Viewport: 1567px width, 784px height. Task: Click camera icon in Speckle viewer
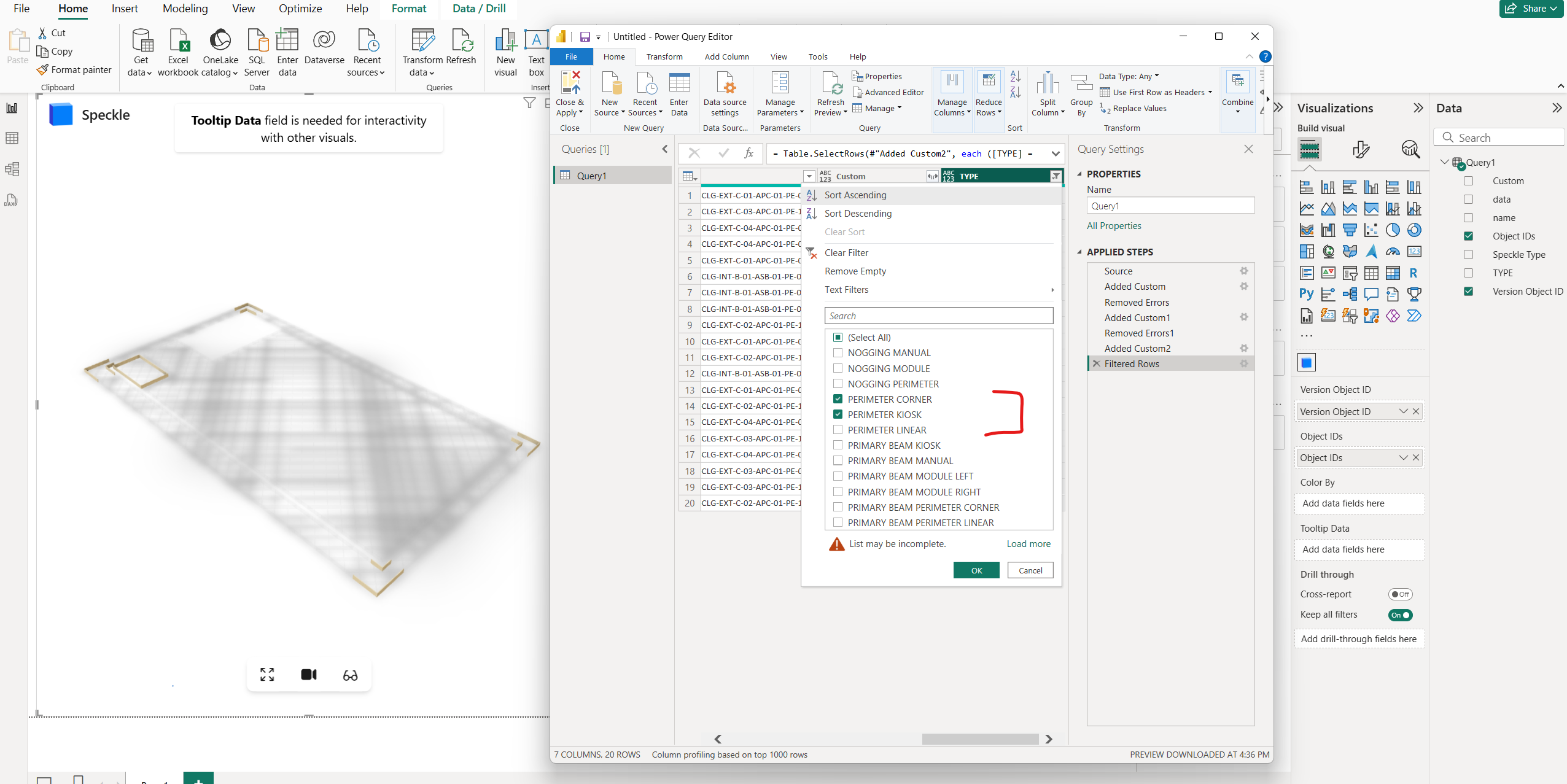(x=309, y=675)
